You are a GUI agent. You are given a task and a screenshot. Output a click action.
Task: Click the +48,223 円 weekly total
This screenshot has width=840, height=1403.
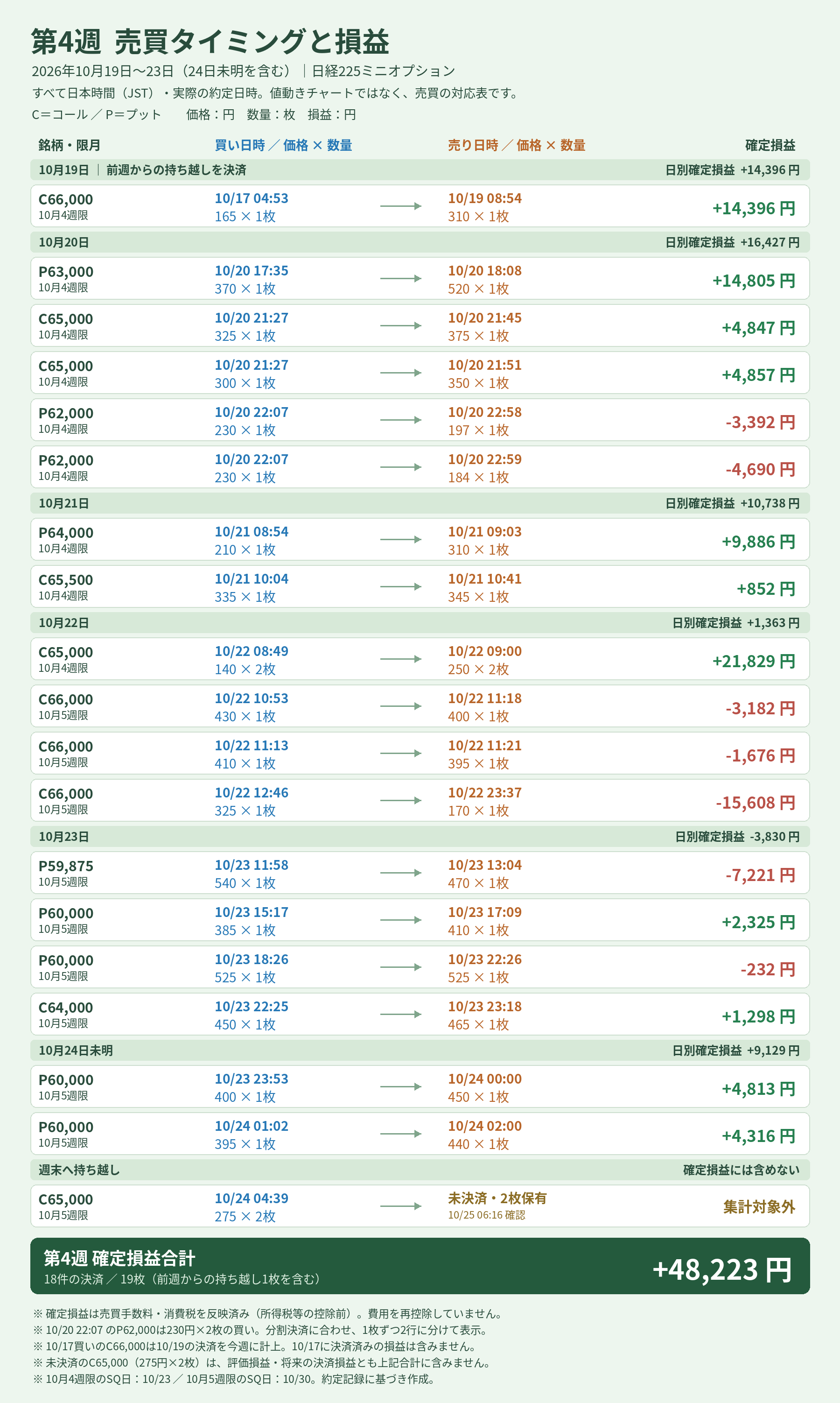[x=722, y=1269]
